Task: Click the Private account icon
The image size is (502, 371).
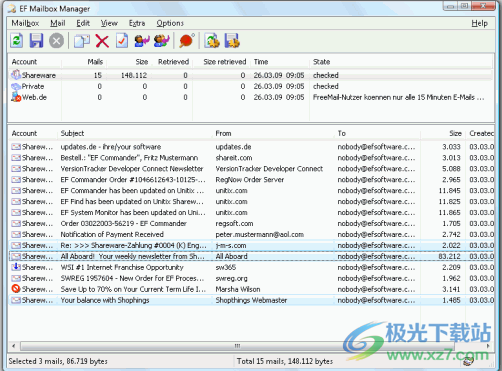Action: pos(16,86)
